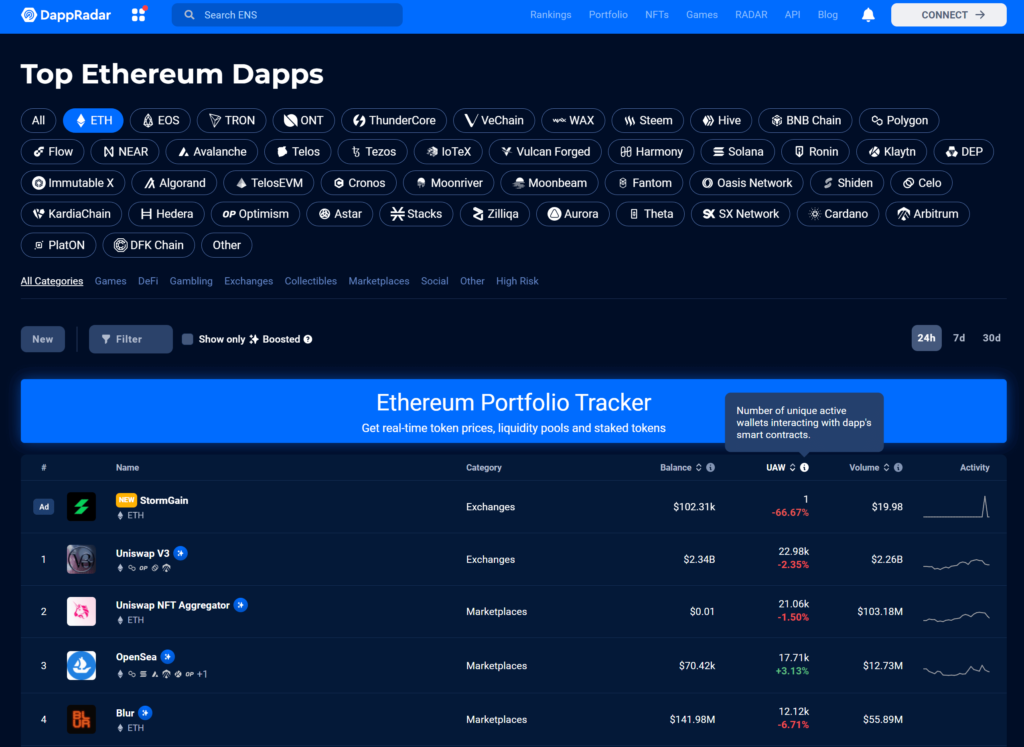The image size is (1024, 747).
Task: Show the Collectibles category
Action: click(311, 281)
